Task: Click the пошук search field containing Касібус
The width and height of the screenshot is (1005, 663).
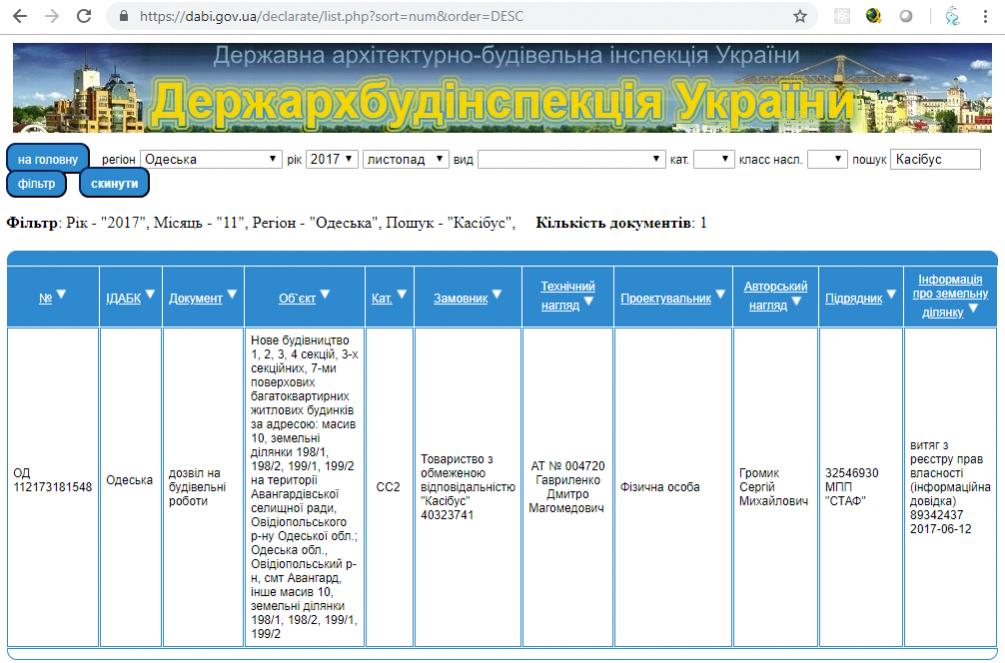Action: point(934,159)
